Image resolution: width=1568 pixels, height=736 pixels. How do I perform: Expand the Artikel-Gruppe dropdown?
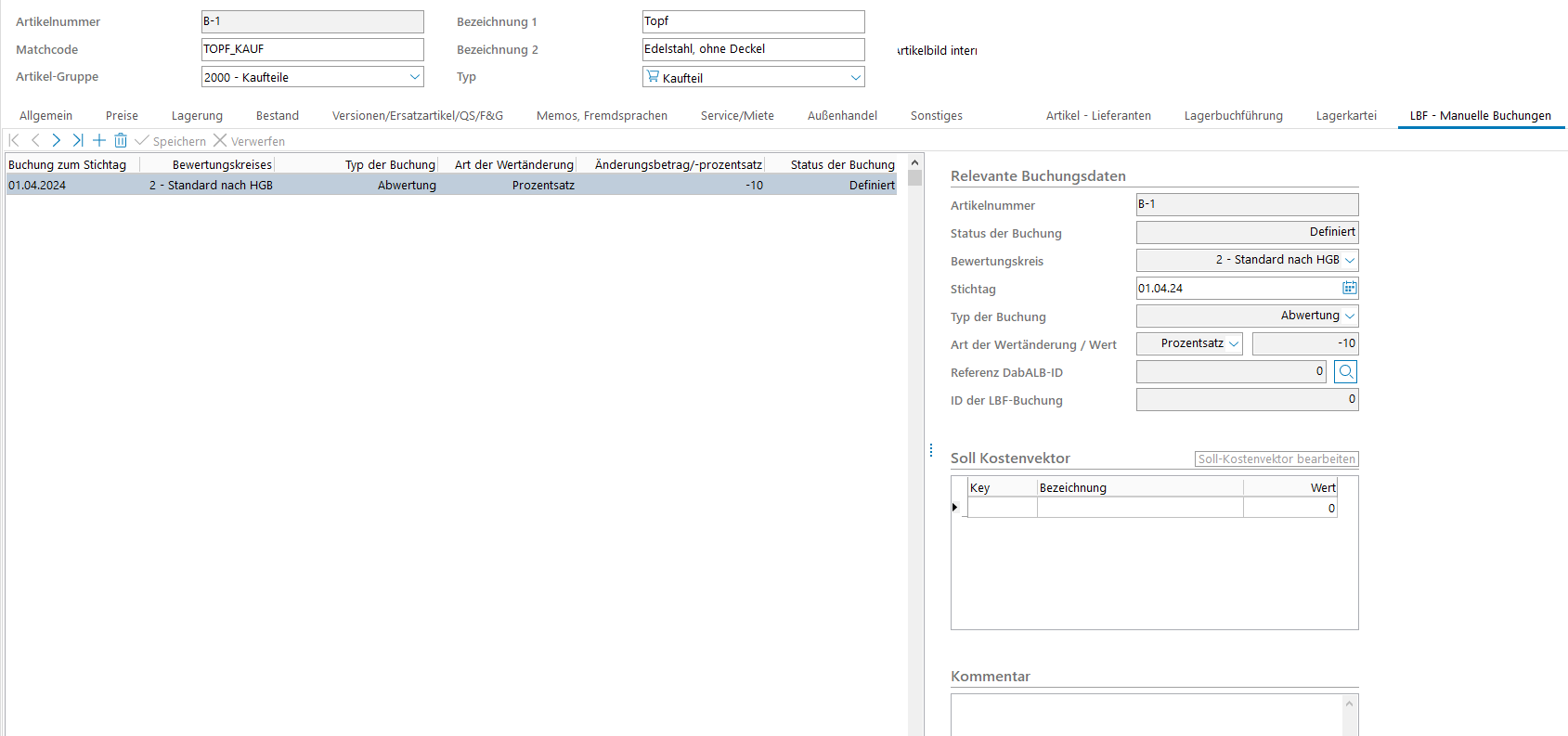[x=414, y=77]
